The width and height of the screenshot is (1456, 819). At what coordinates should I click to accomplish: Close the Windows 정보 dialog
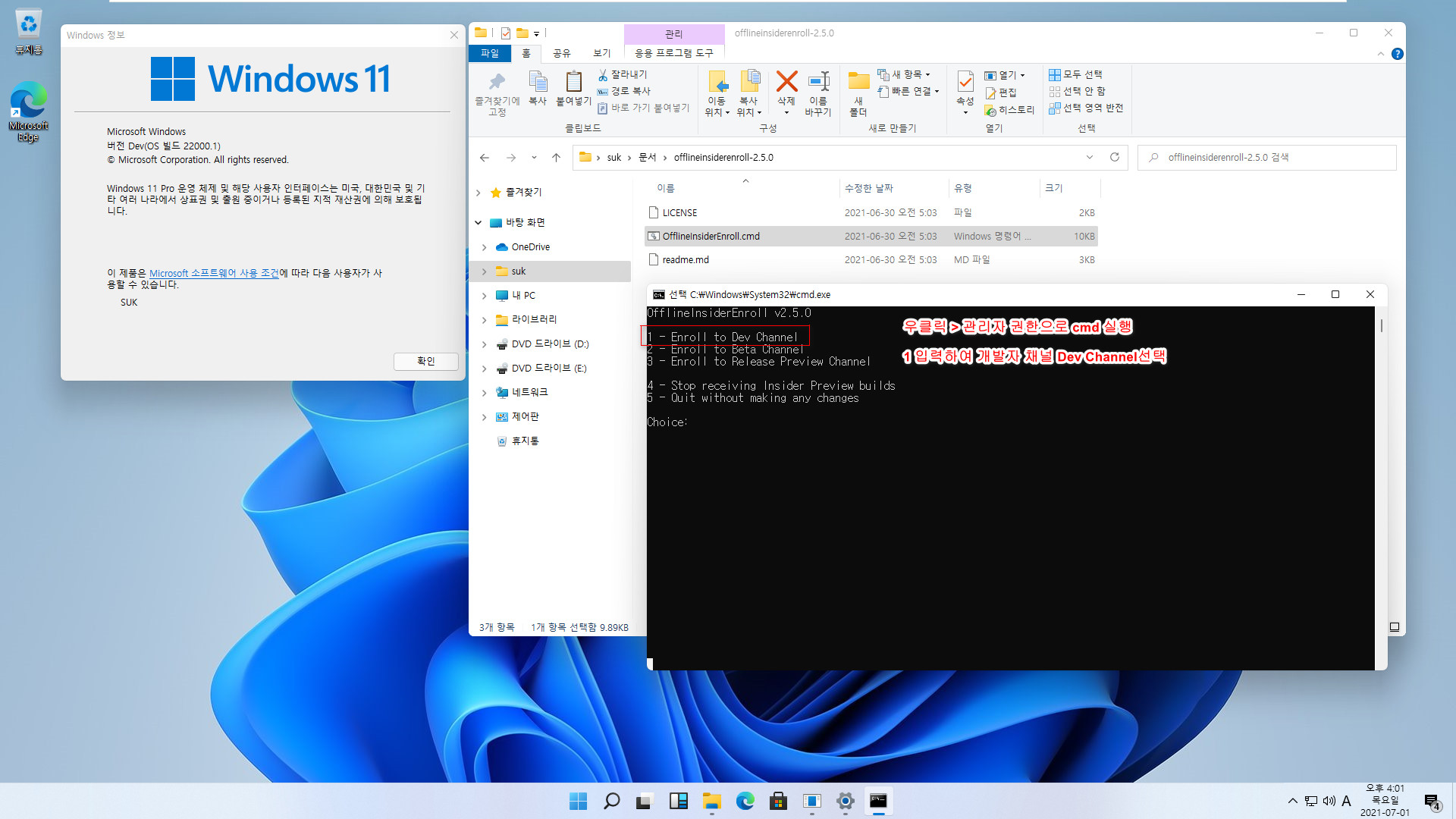pos(453,35)
